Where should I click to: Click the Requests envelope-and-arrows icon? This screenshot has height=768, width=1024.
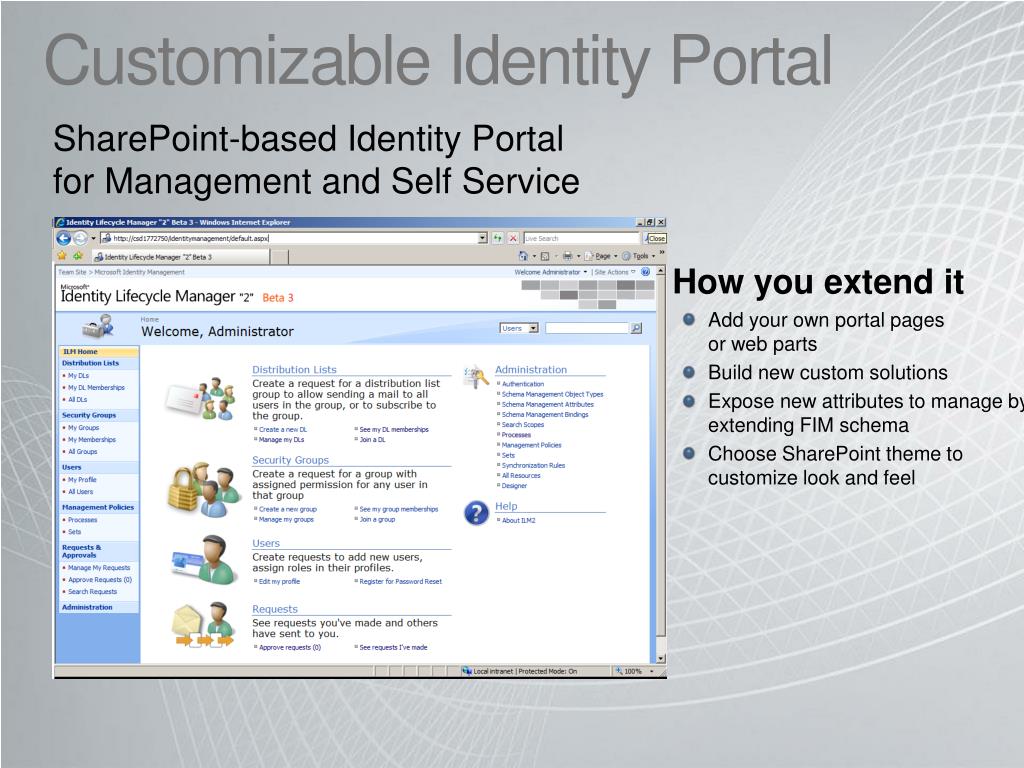coord(204,625)
